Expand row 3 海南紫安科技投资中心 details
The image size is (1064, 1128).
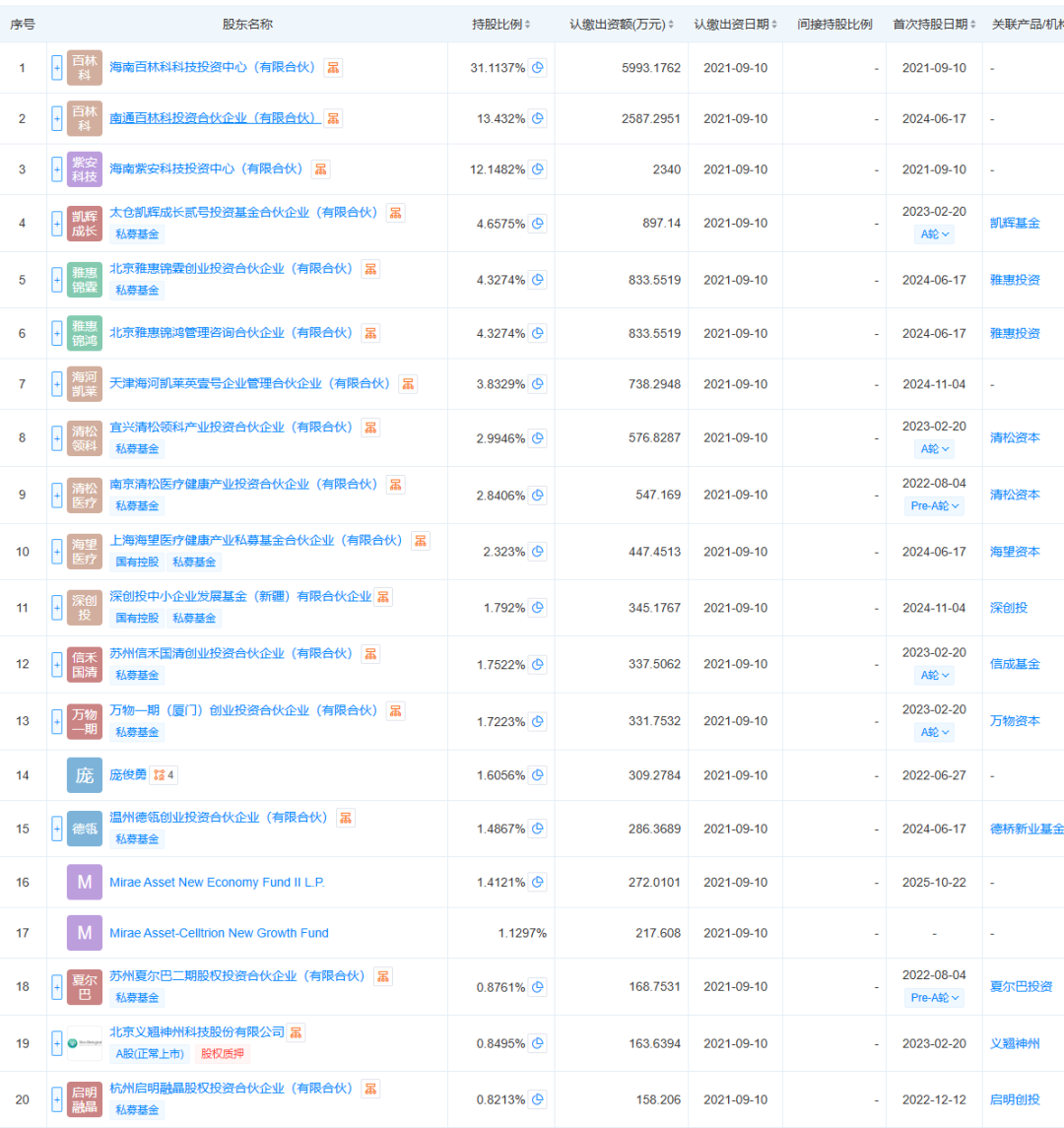[x=57, y=169]
